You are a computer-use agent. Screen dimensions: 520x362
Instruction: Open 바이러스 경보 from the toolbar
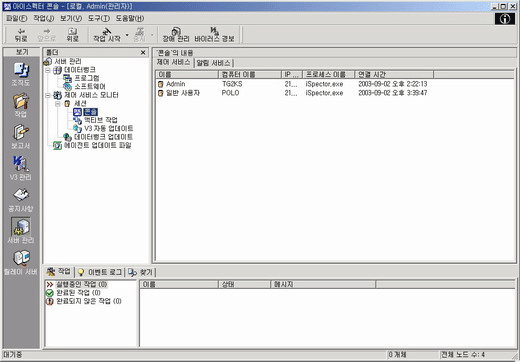pos(214,35)
